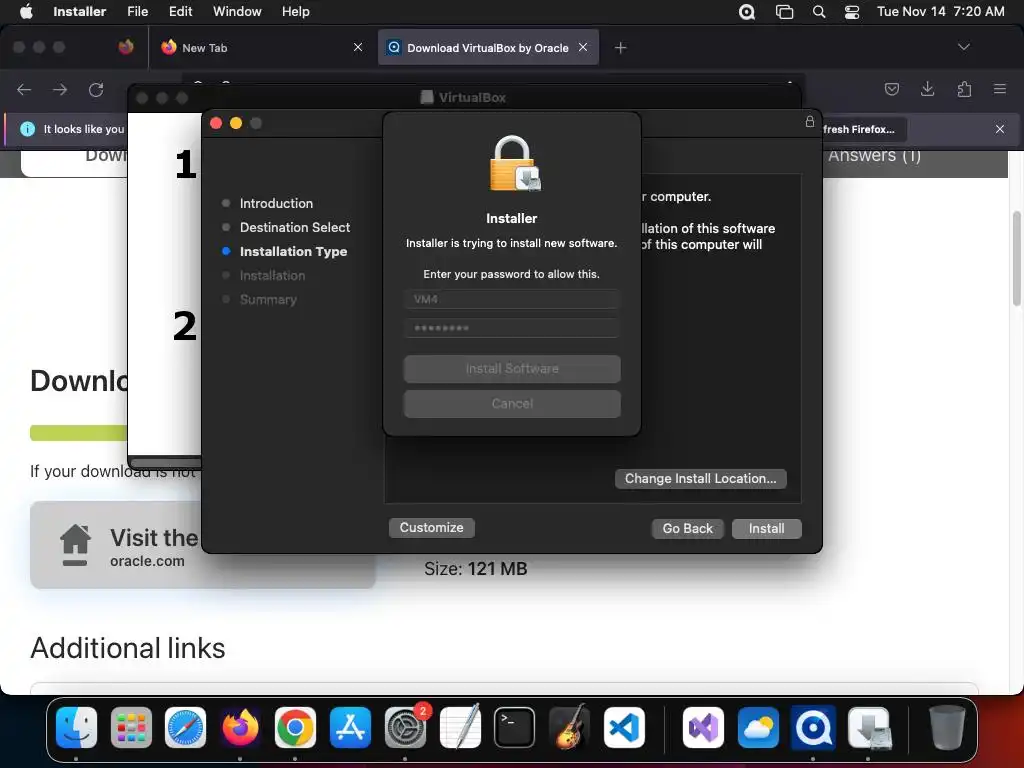
Task: Dismiss the Firefox notification bar
Action: pyautogui.click(x=1000, y=129)
